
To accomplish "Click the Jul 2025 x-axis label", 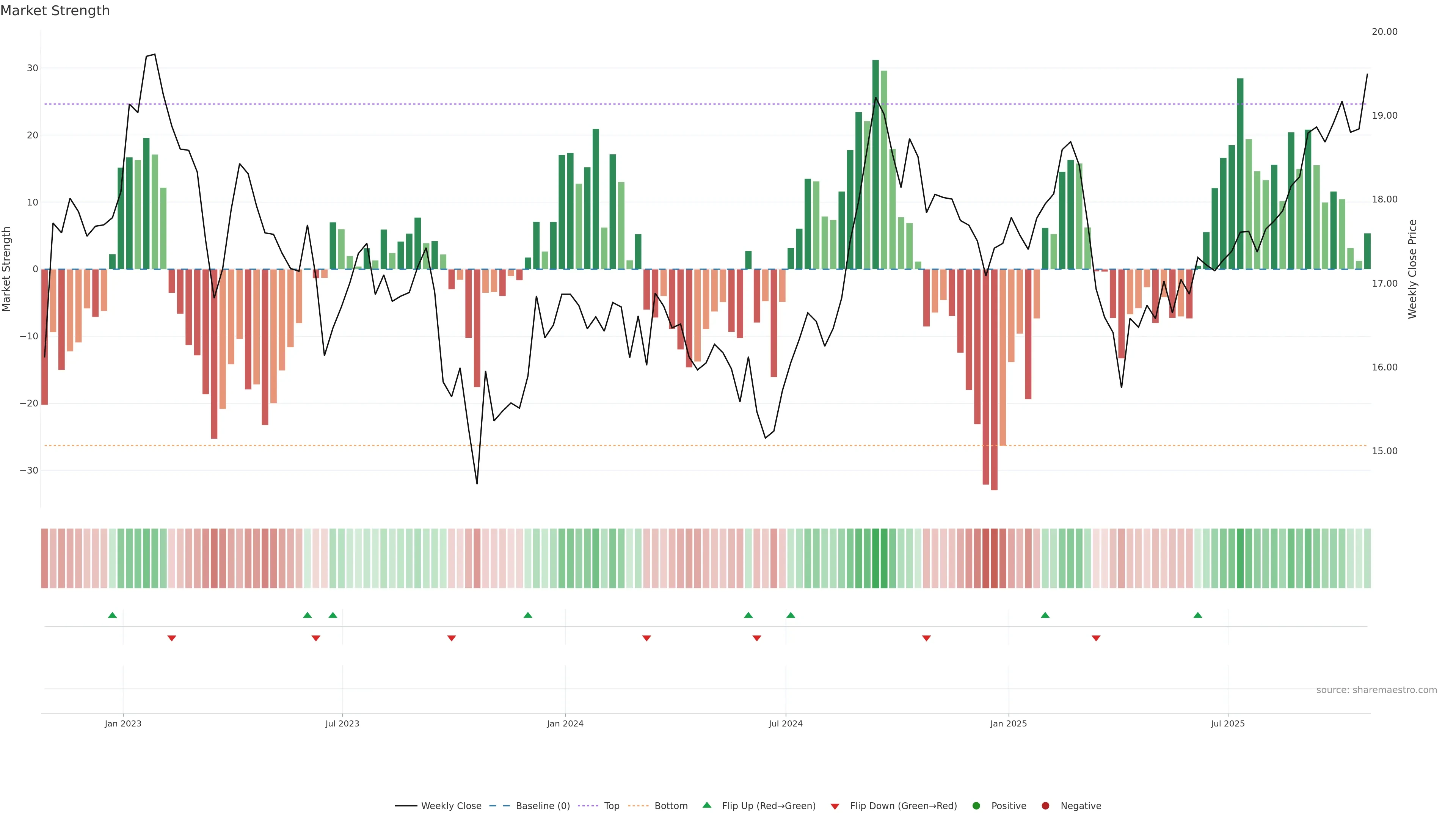I will click(1228, 723).
